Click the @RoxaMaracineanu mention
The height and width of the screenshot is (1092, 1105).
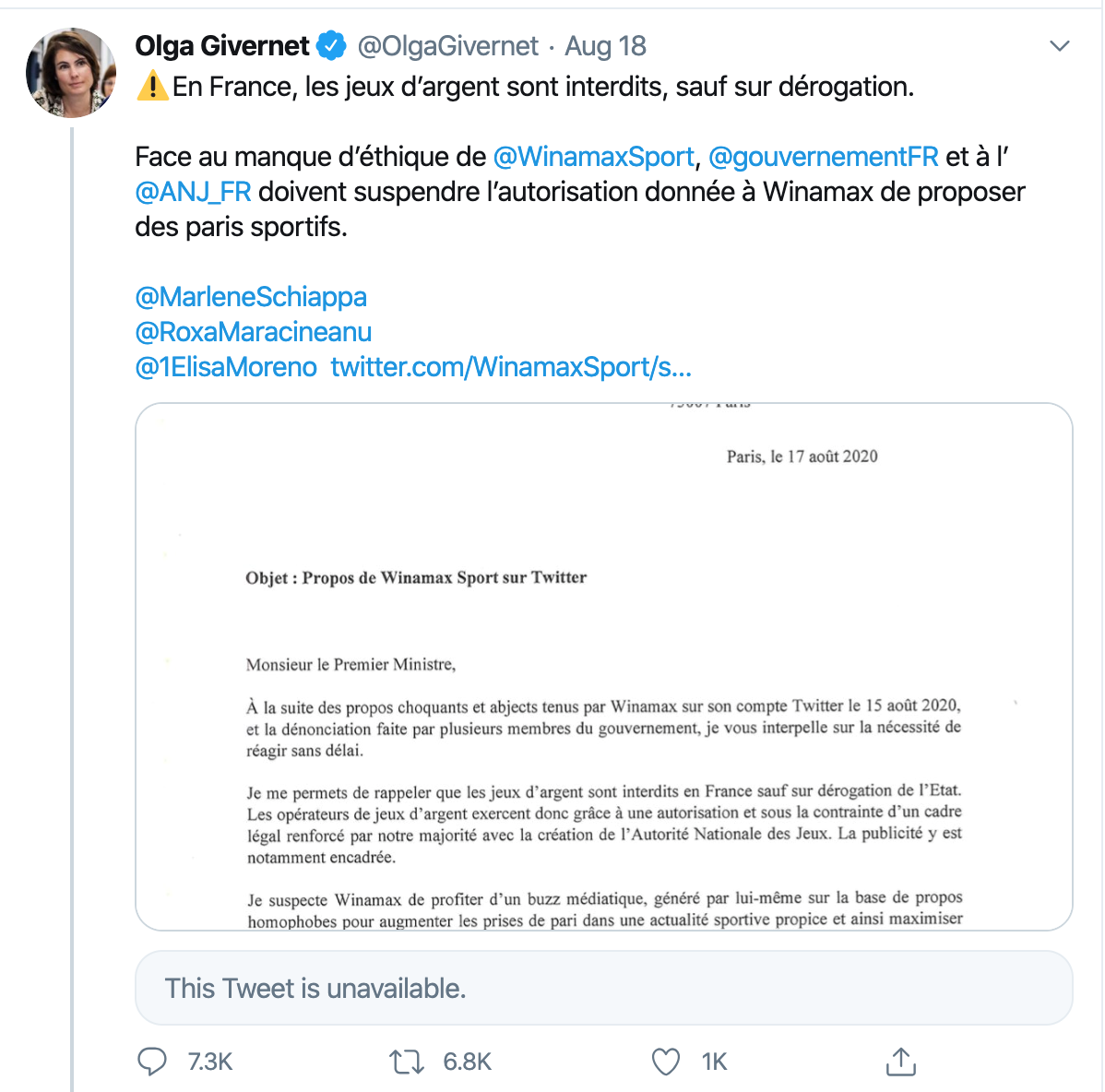[x=254, y=332]
